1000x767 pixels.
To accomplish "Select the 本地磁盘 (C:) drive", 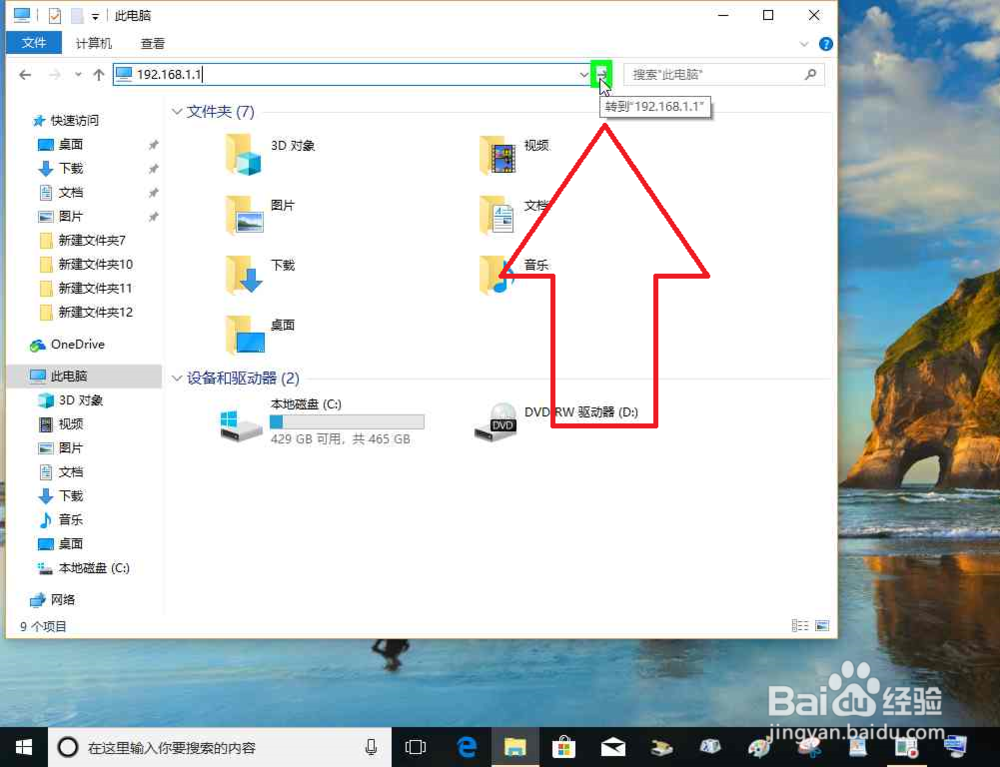I will [x=322, y=421].
